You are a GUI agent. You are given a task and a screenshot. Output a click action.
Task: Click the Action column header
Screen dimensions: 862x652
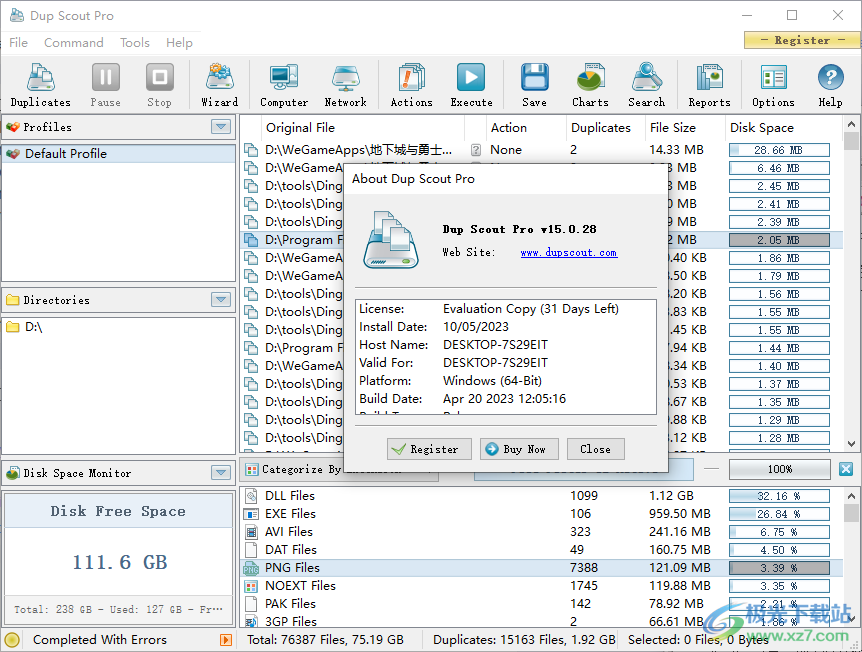526,128
